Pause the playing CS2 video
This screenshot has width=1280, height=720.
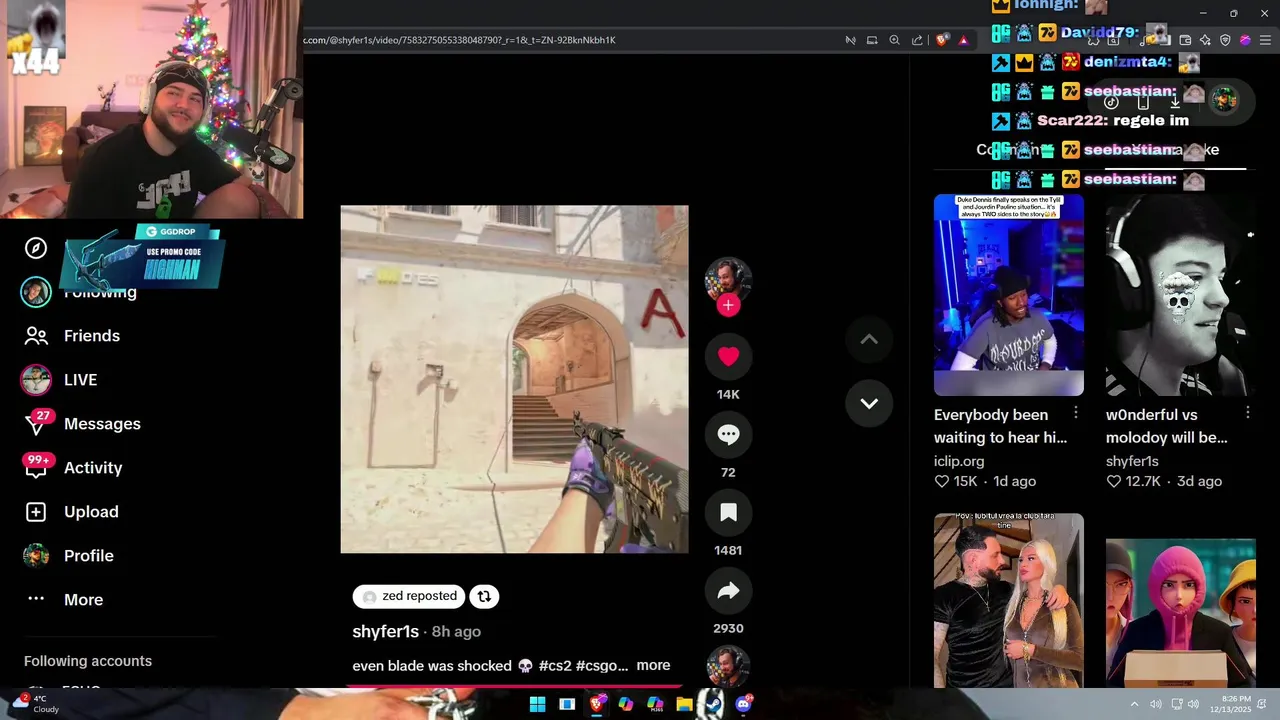click(514, 379)
